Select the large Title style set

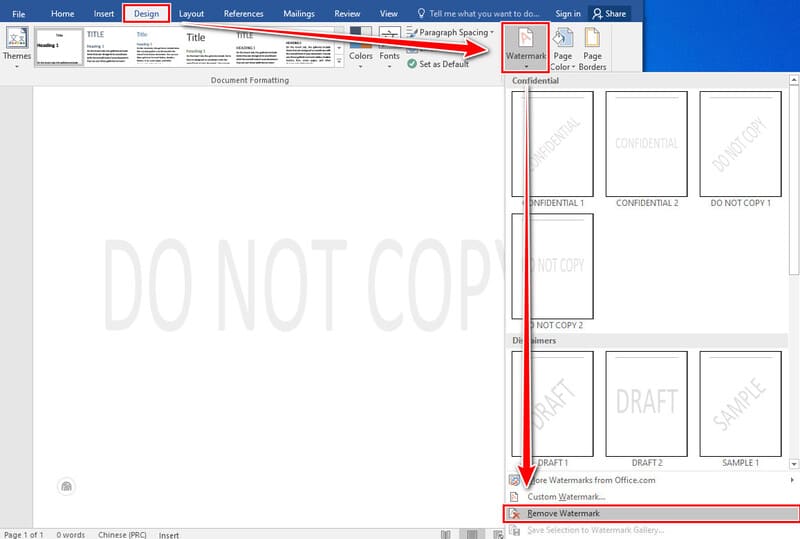pos(208,47)
